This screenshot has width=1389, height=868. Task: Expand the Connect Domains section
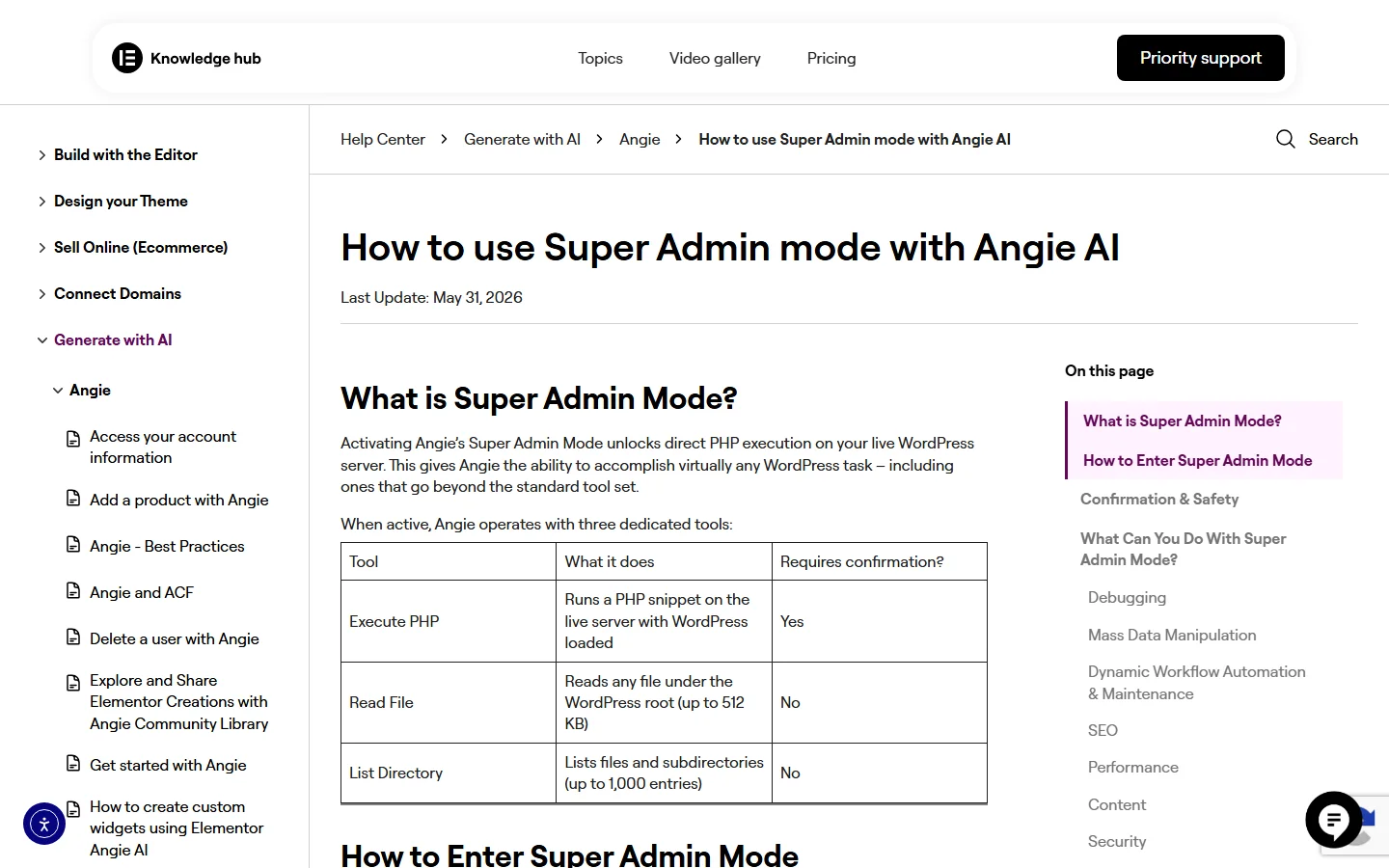[x=41, y=293]
